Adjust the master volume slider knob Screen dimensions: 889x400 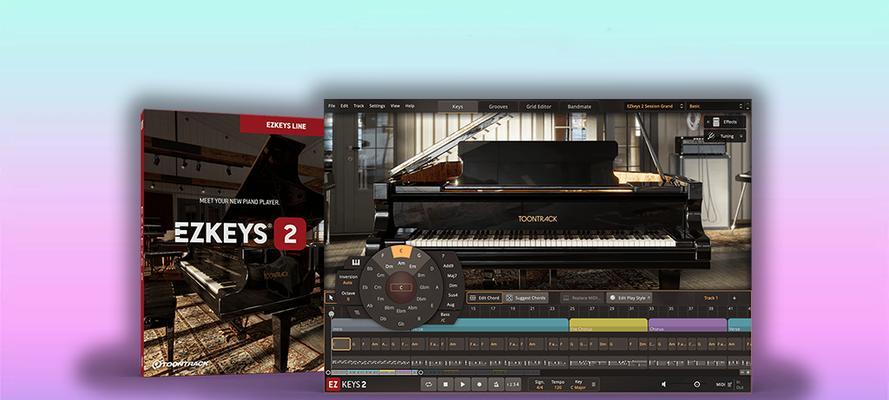point(697,384)
